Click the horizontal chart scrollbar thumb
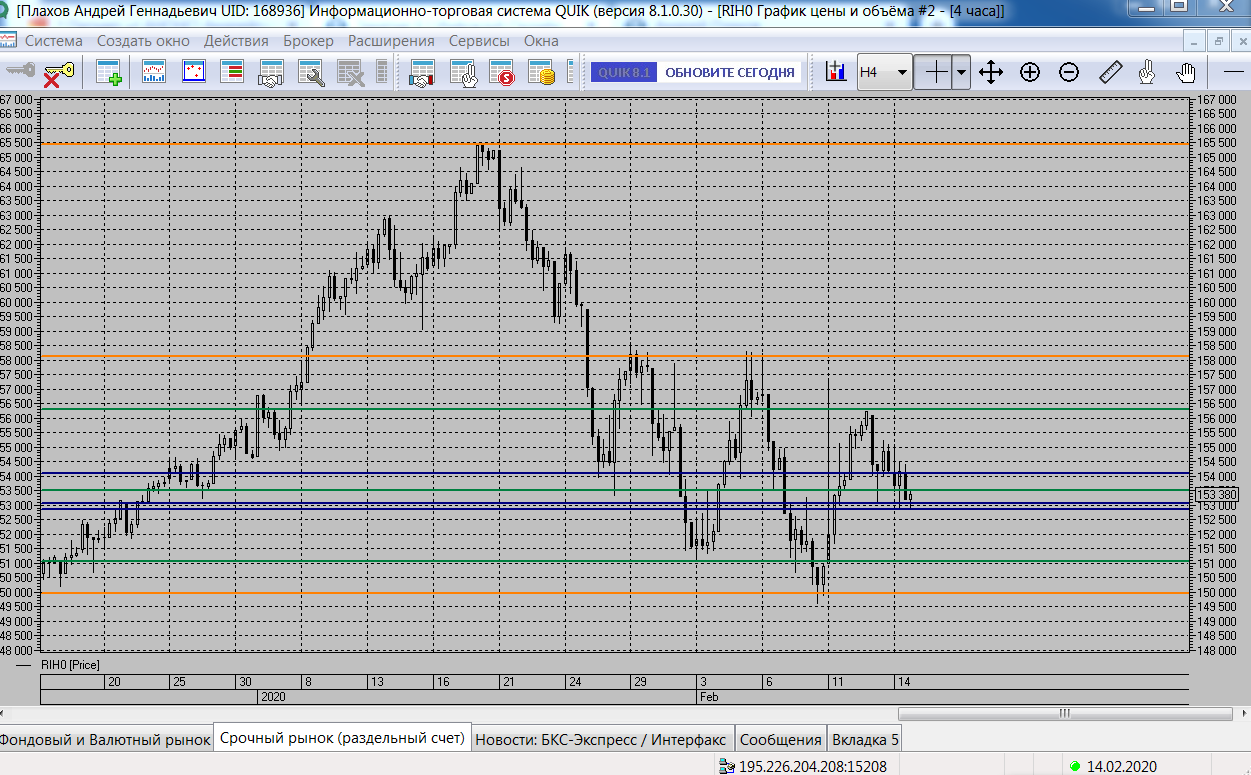This screenshot has width=1251, height=775. click(x=1065, y=714)
